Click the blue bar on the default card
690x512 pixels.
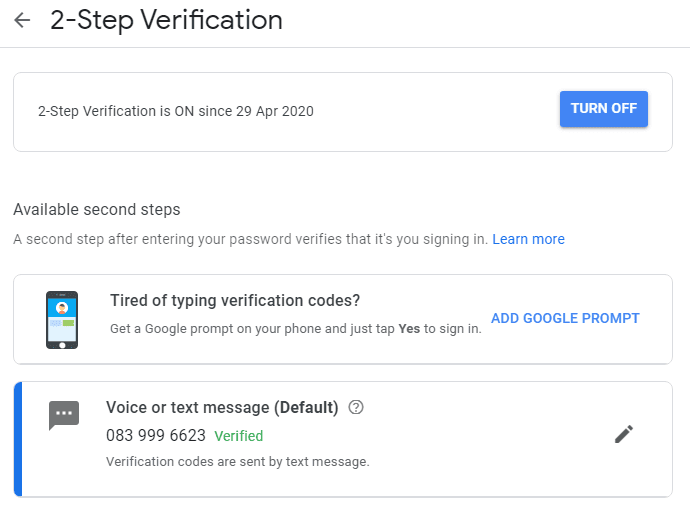pyautogui.click(x=18, y=439)
